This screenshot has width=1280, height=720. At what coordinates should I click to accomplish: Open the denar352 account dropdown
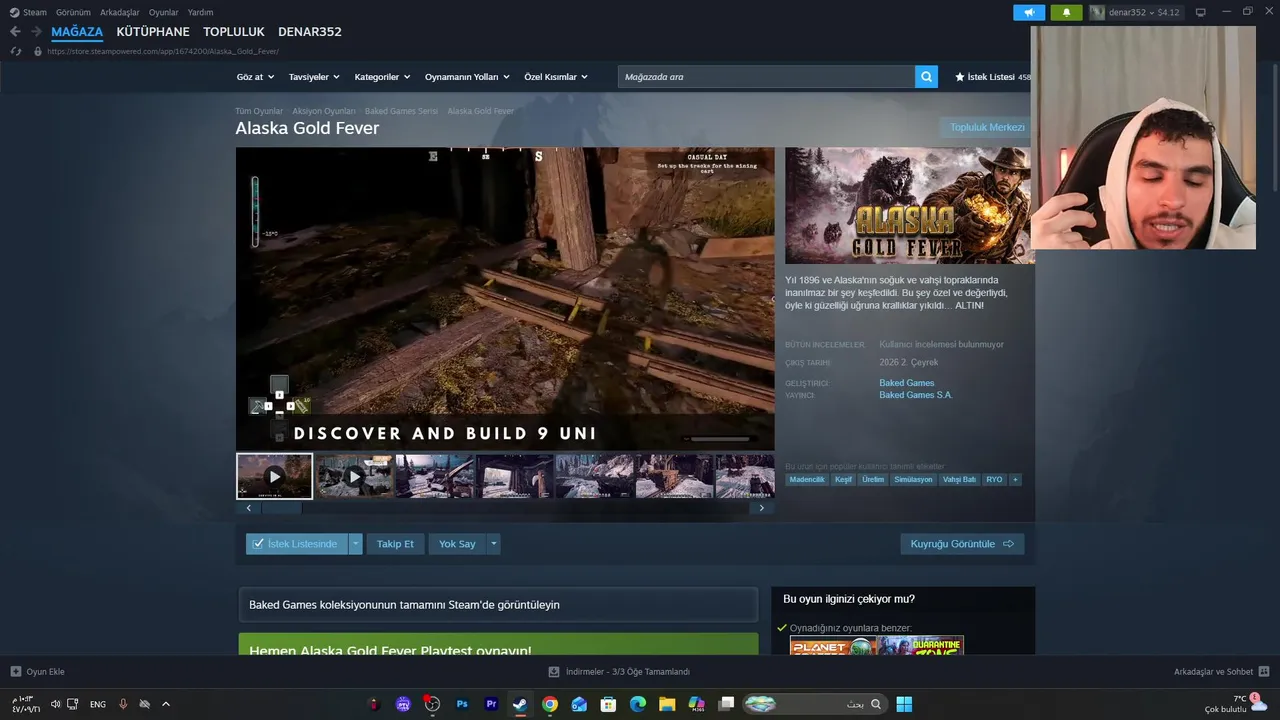point(1136,12)
